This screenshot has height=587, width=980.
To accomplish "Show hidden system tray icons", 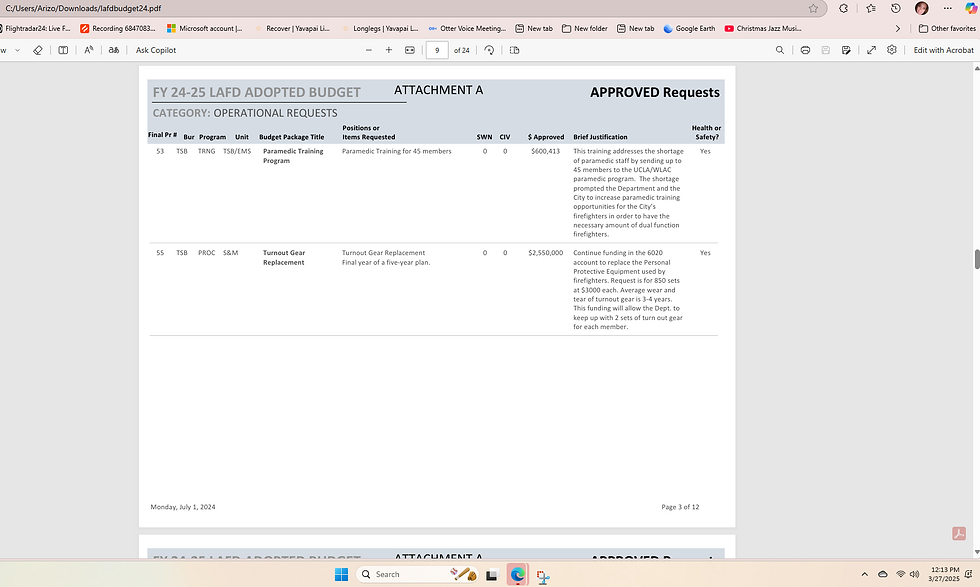I will coord(864,574).
